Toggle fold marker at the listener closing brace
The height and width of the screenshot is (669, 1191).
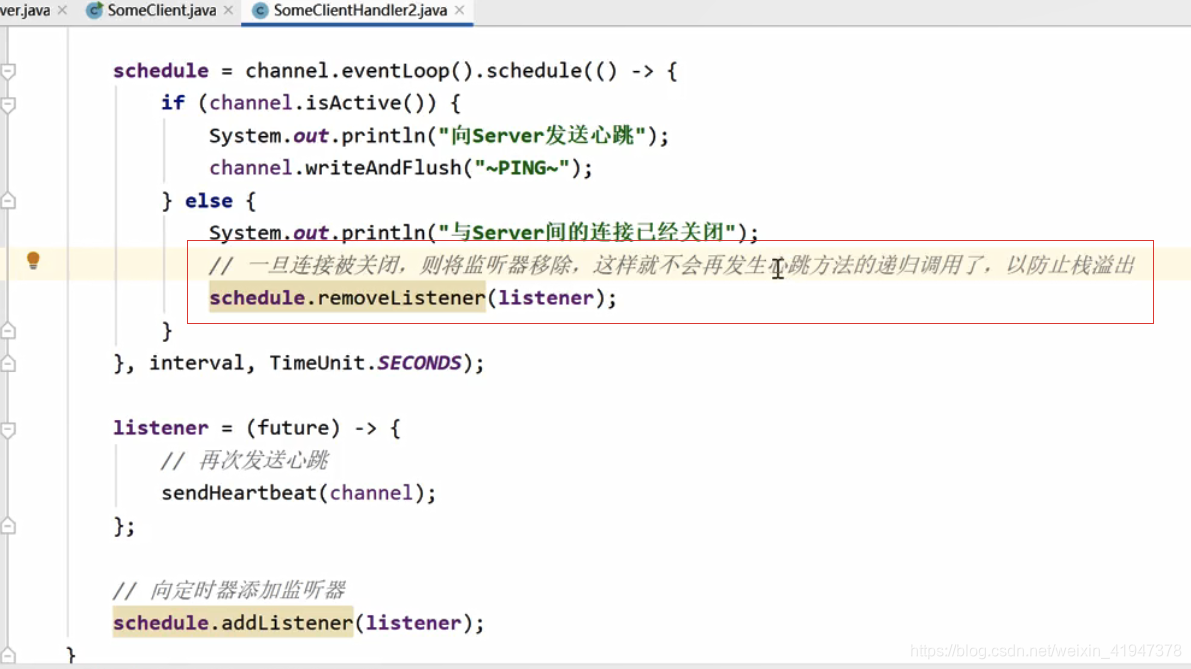[x=8, y=526]
